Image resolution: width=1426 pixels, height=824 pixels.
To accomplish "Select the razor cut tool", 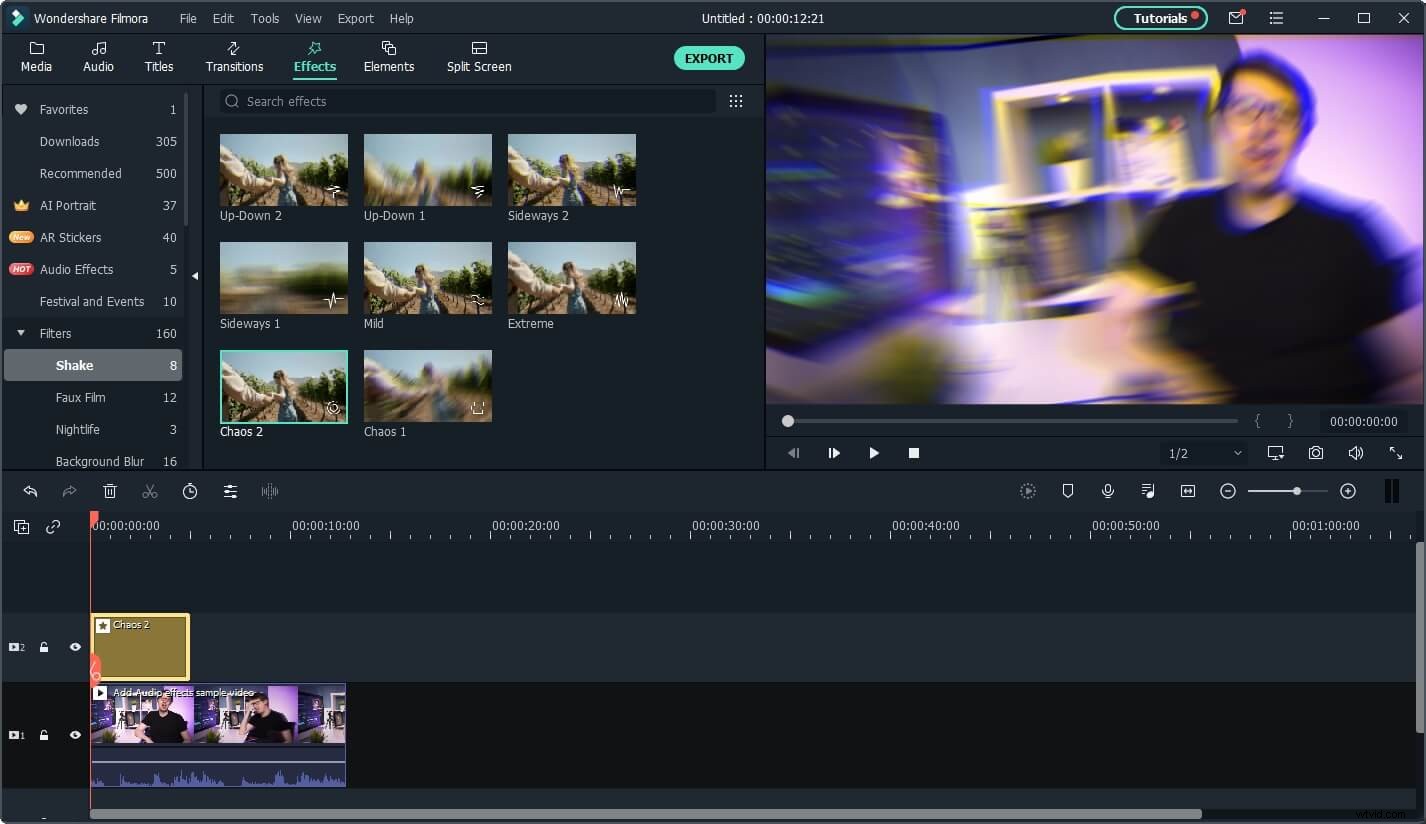I will [150, 491].
